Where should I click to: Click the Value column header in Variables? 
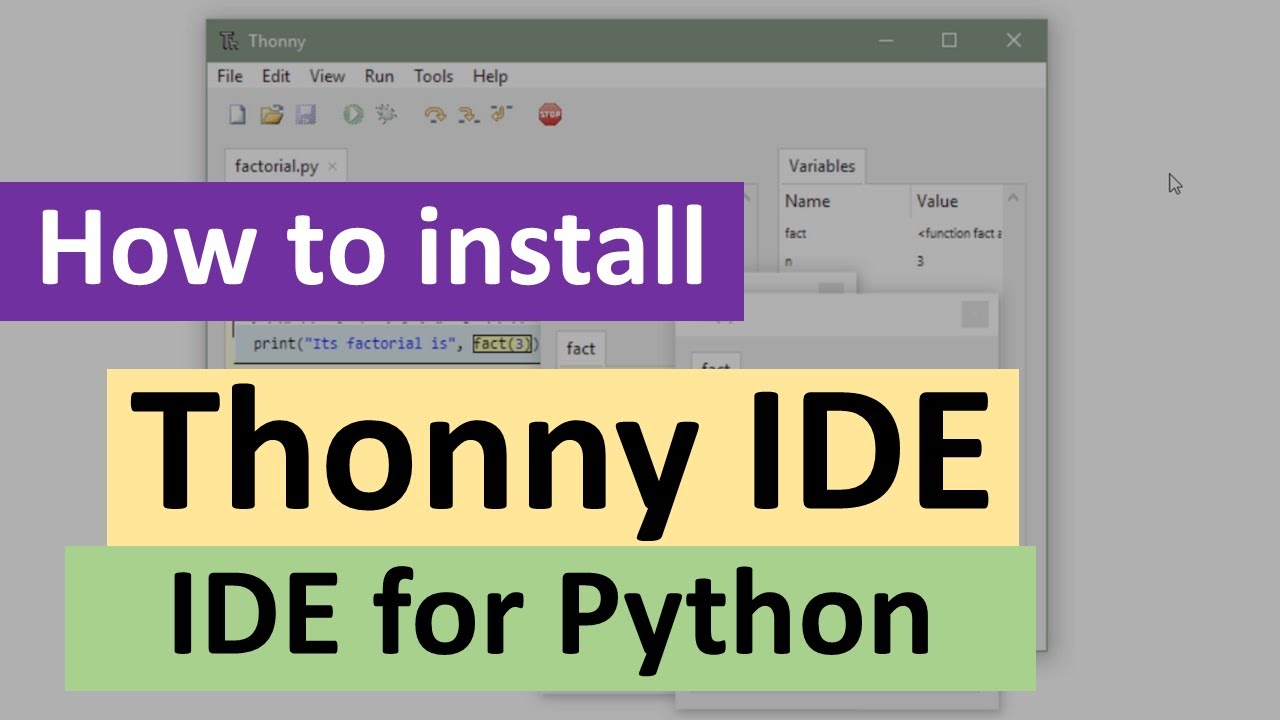(x=937, y=201)
